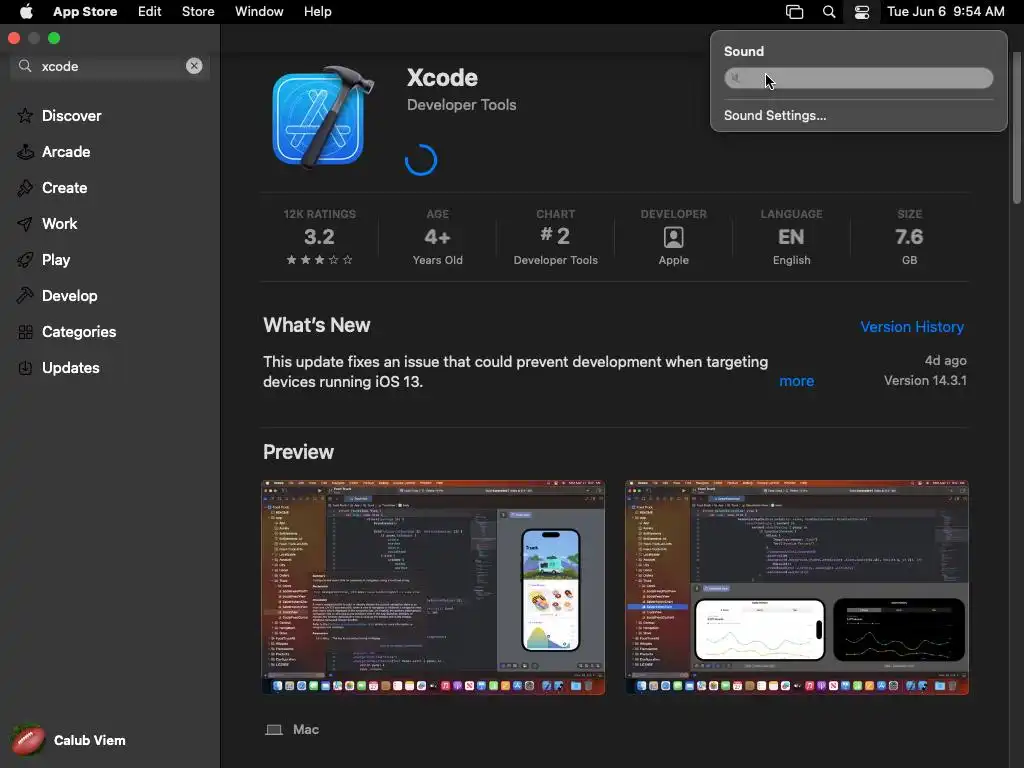Click the Discover star icon
Screen dimensions: 1024x768
point(25,116)
